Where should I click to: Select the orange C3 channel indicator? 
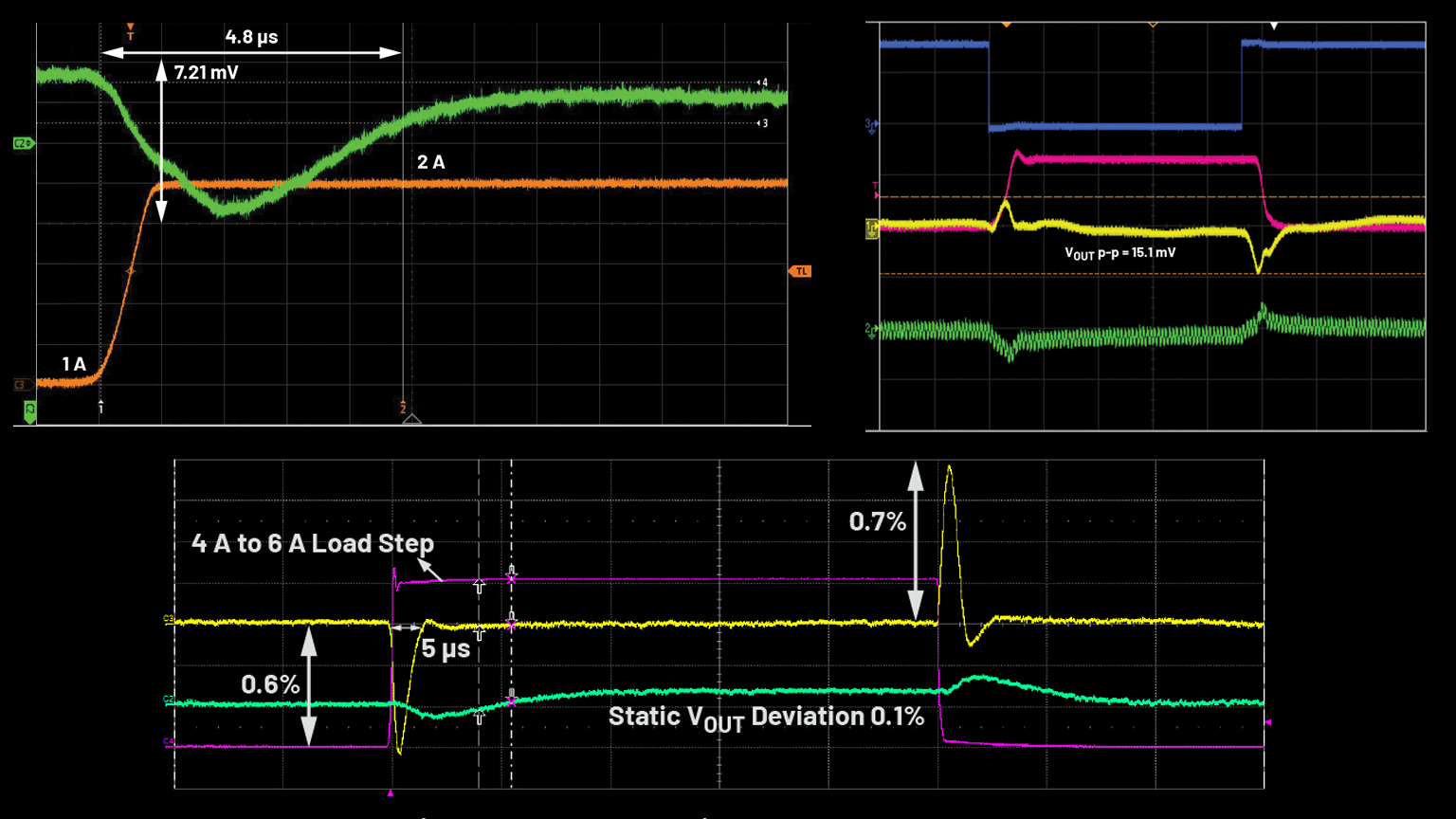20,385
